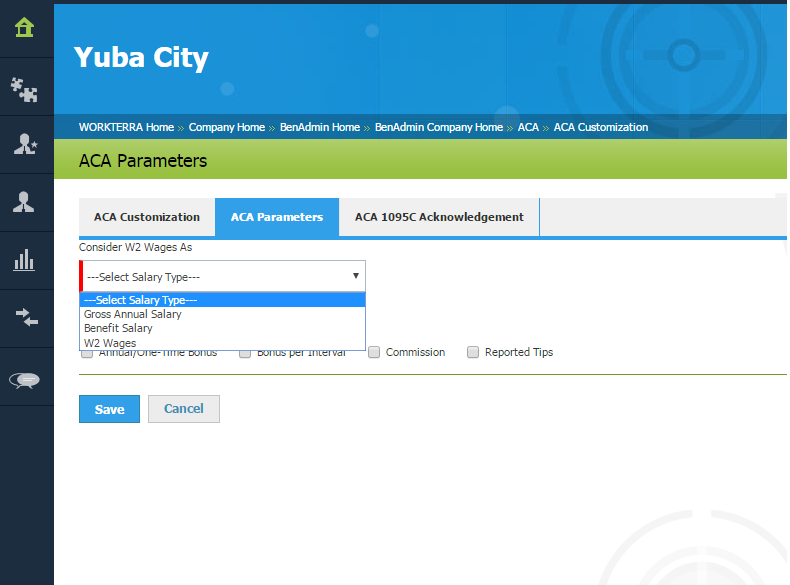The image size is (790, 585).
Task: Open the chat bubble sidebar icon
Action: click(x=25, y=379)
